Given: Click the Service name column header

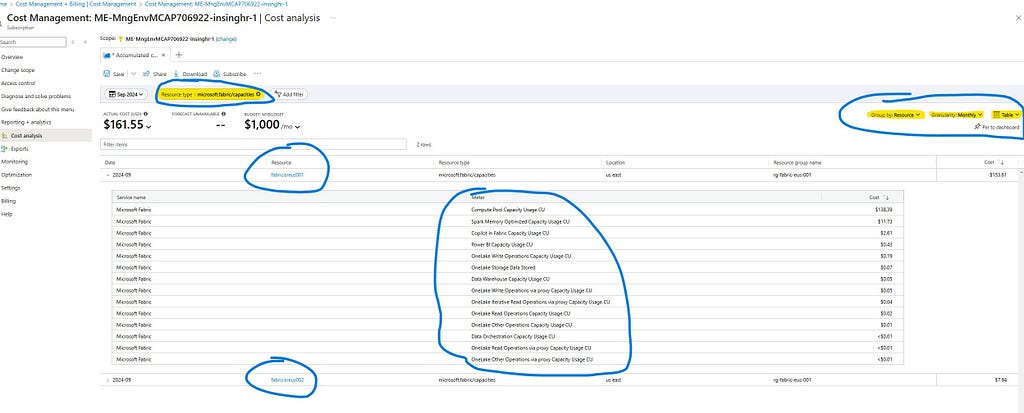Looking at the screenshot, I should pyautogui.click(x=131, y=197).
